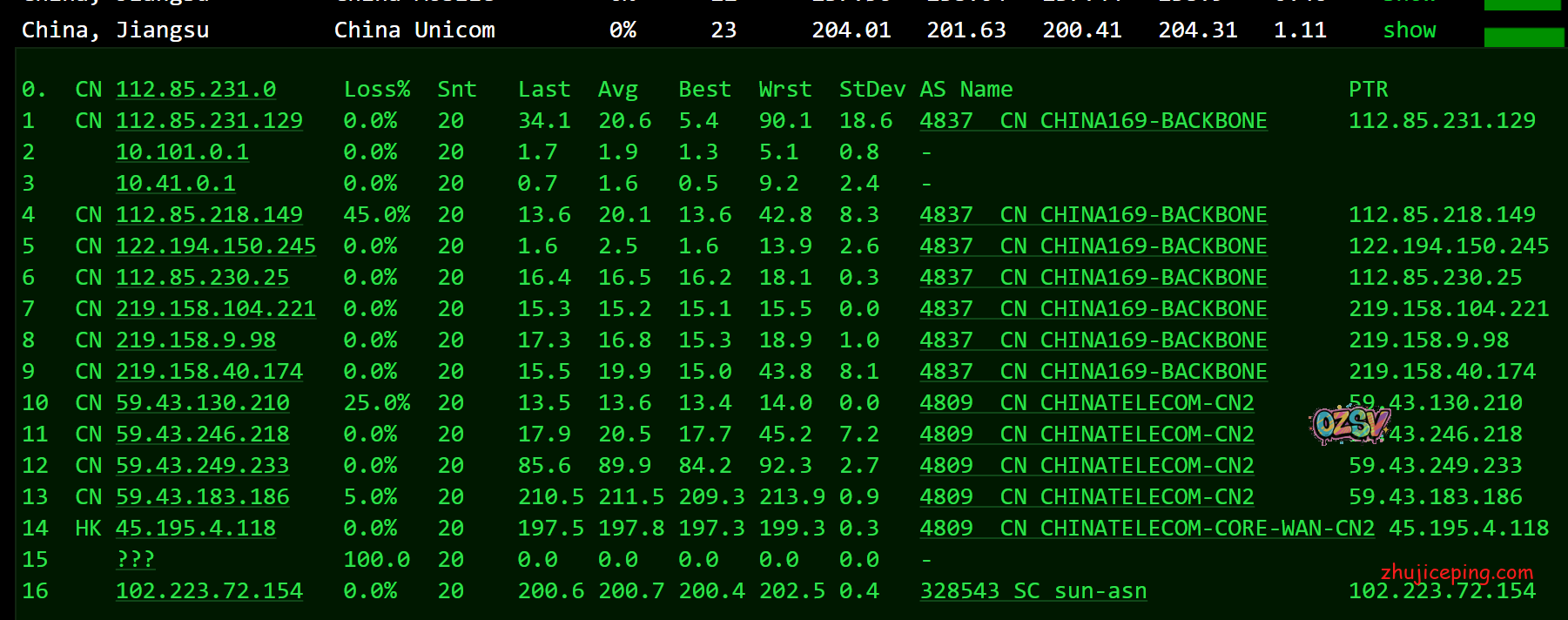Click the zhujiceping.com watermark text
1568x620 pixels.
coord(1456,572)
